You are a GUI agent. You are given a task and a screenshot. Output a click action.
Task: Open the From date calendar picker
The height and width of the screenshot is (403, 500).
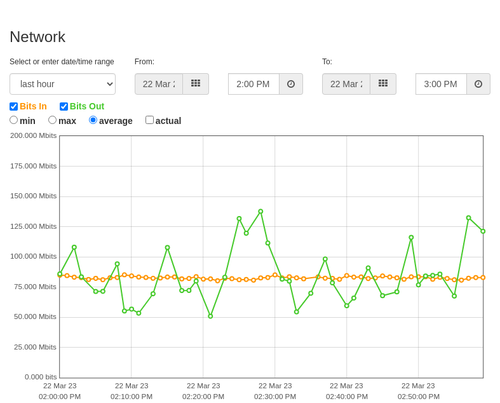pos(196,84)
